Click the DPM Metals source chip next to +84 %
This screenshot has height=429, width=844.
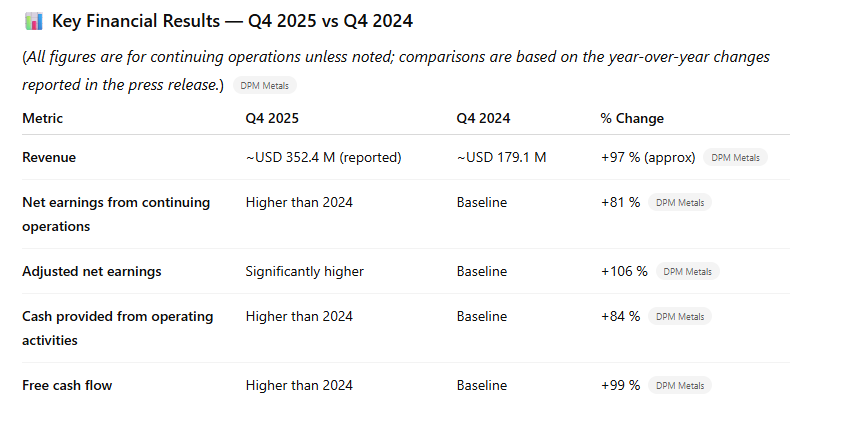(x=679, y=317)
